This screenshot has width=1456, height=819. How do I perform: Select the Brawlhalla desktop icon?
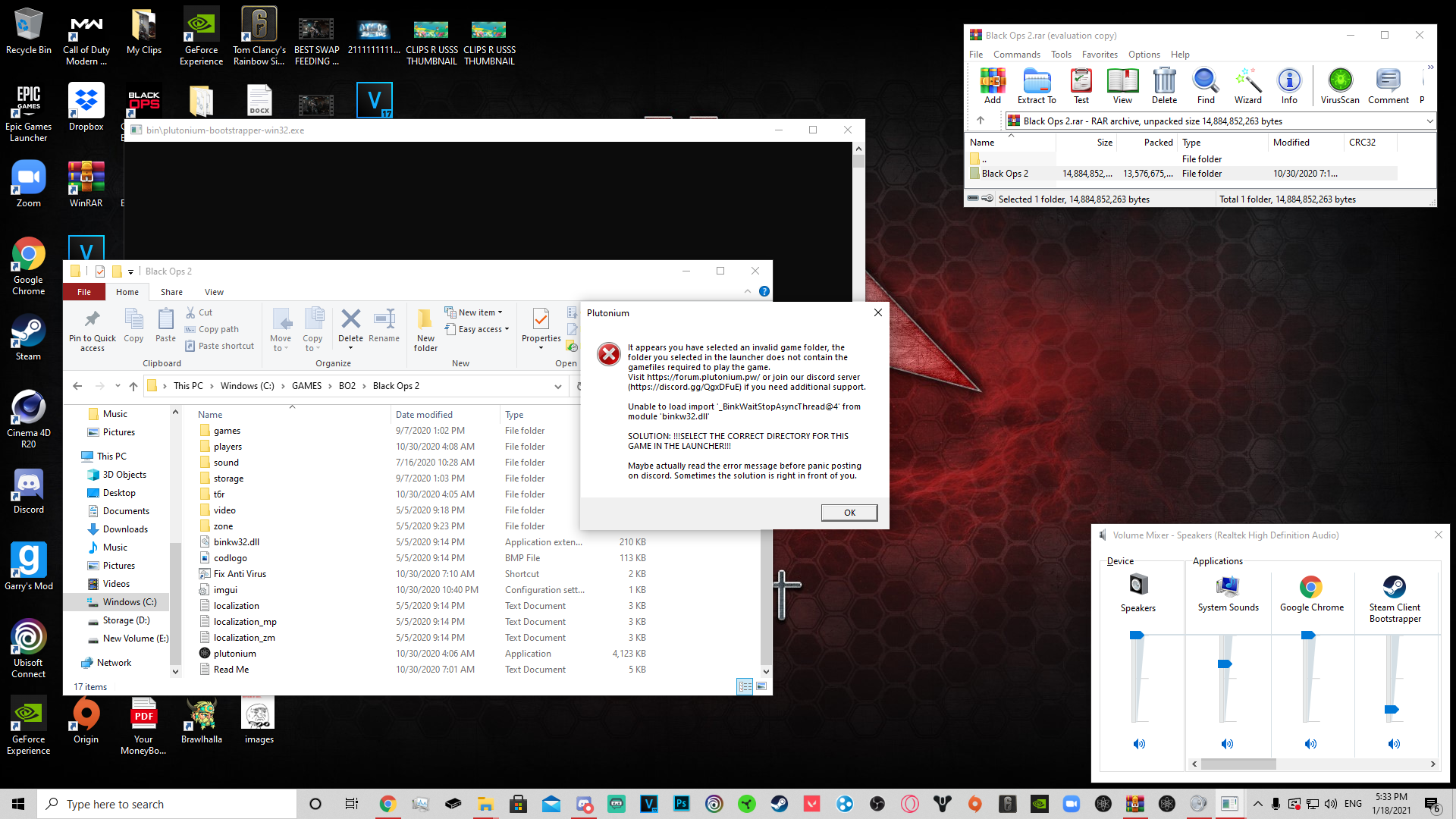[x=202, y=721]
